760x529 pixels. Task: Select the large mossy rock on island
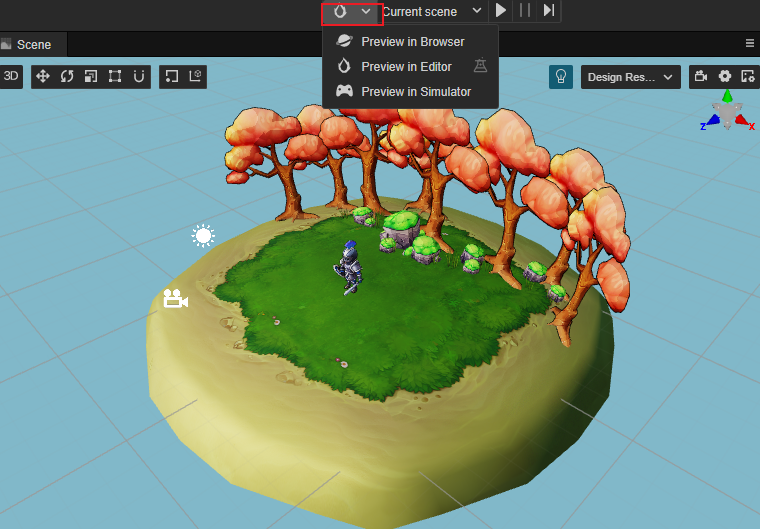[401, 229]
